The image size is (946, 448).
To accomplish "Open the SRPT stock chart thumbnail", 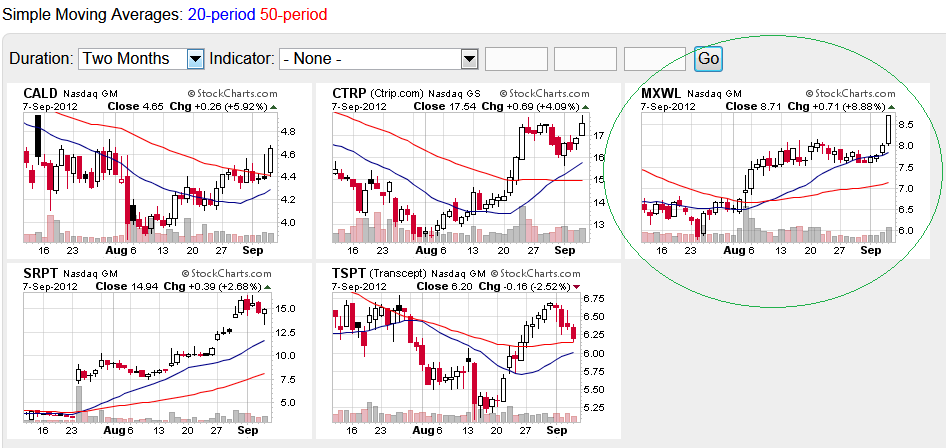I will pyautogui.click(x=159, y=351).
